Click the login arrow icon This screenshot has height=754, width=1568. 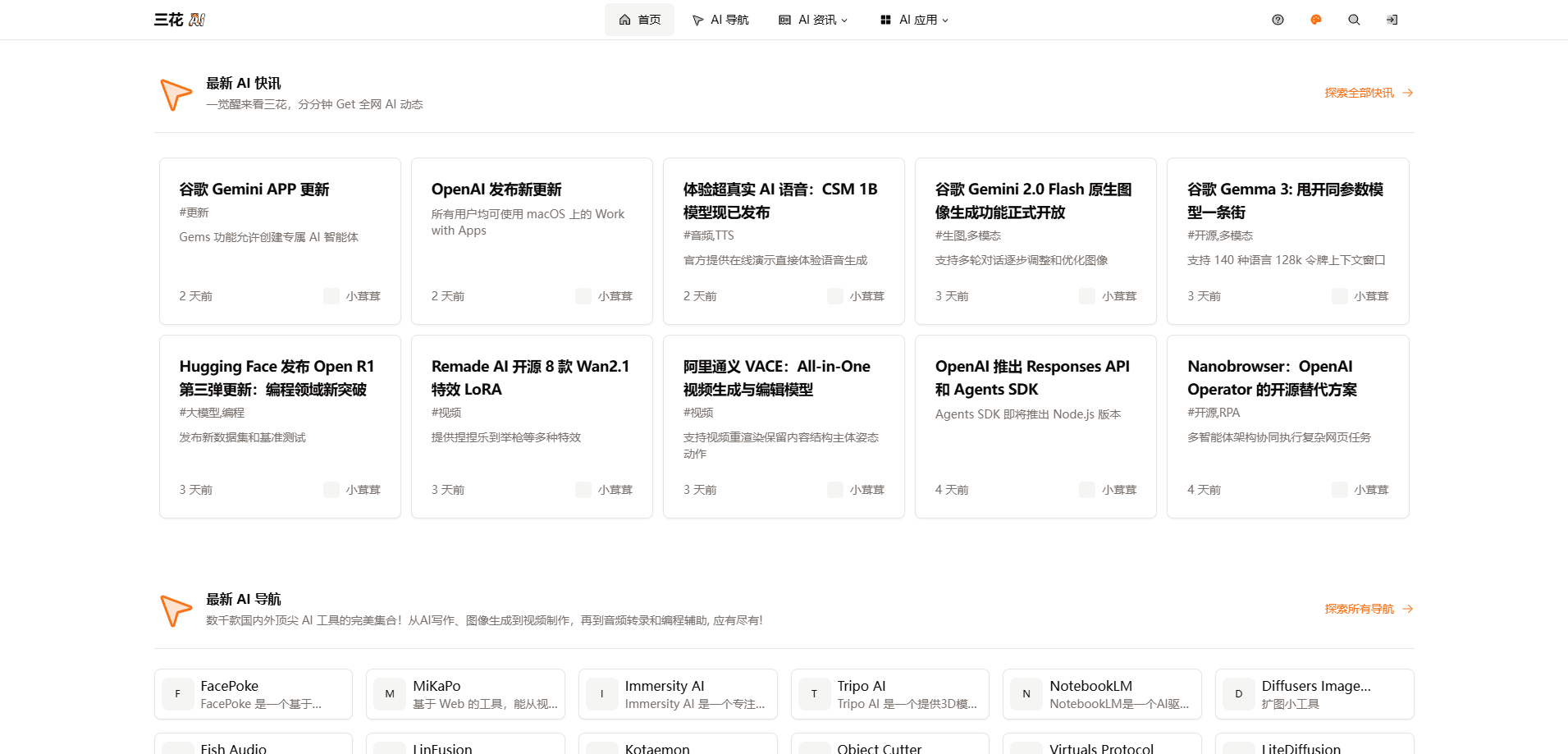1392,20
